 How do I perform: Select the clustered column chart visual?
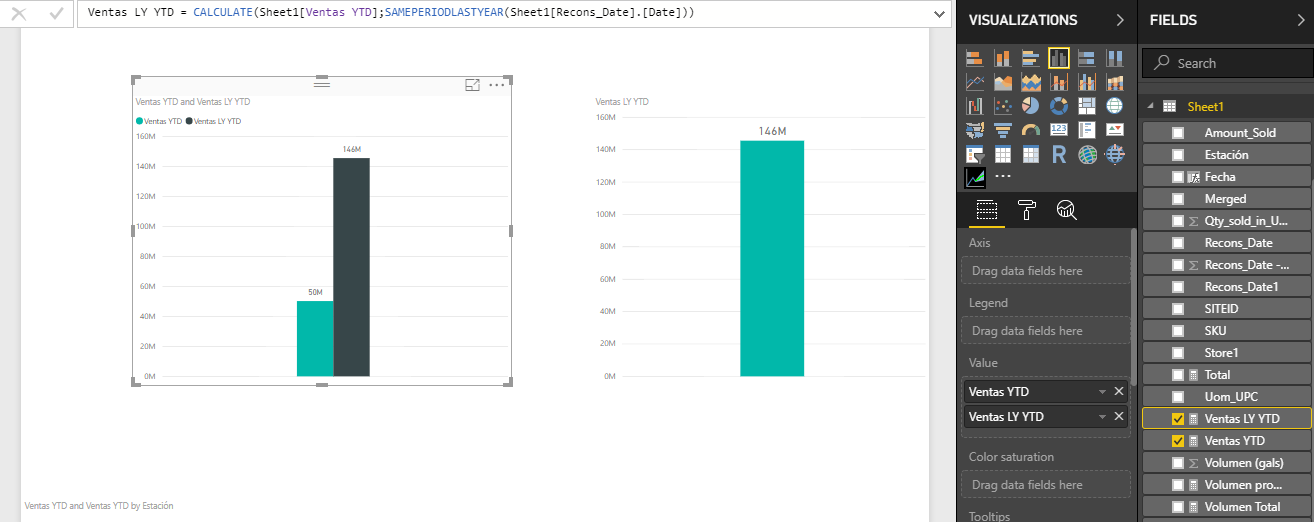(x=1059, y=58)
